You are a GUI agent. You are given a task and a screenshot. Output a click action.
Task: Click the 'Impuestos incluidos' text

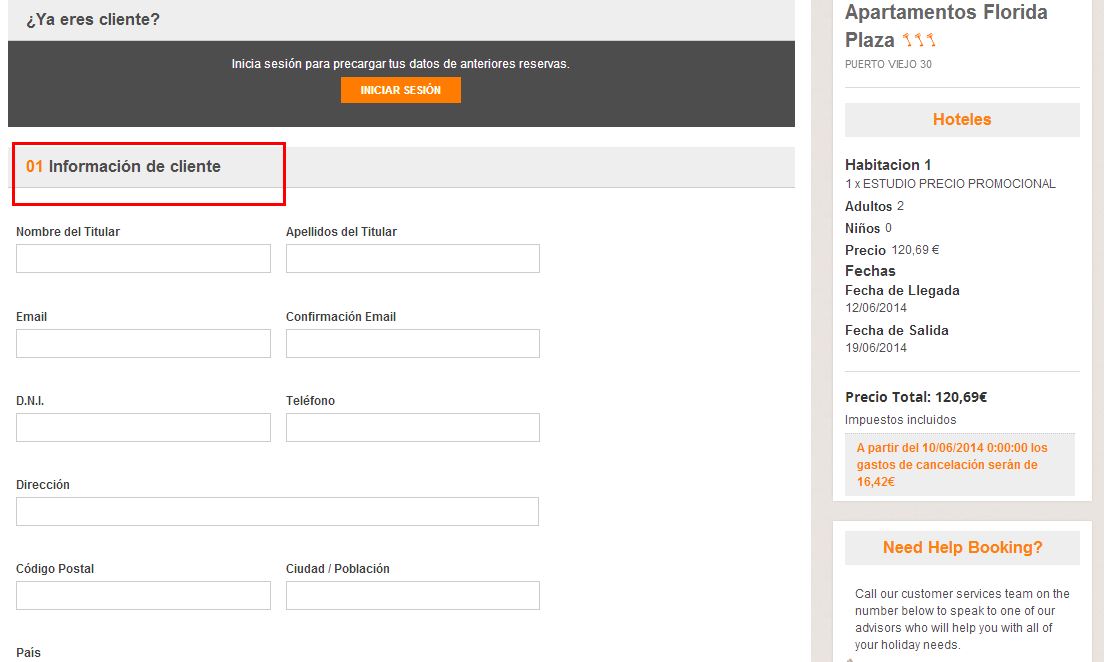[901, 420]
